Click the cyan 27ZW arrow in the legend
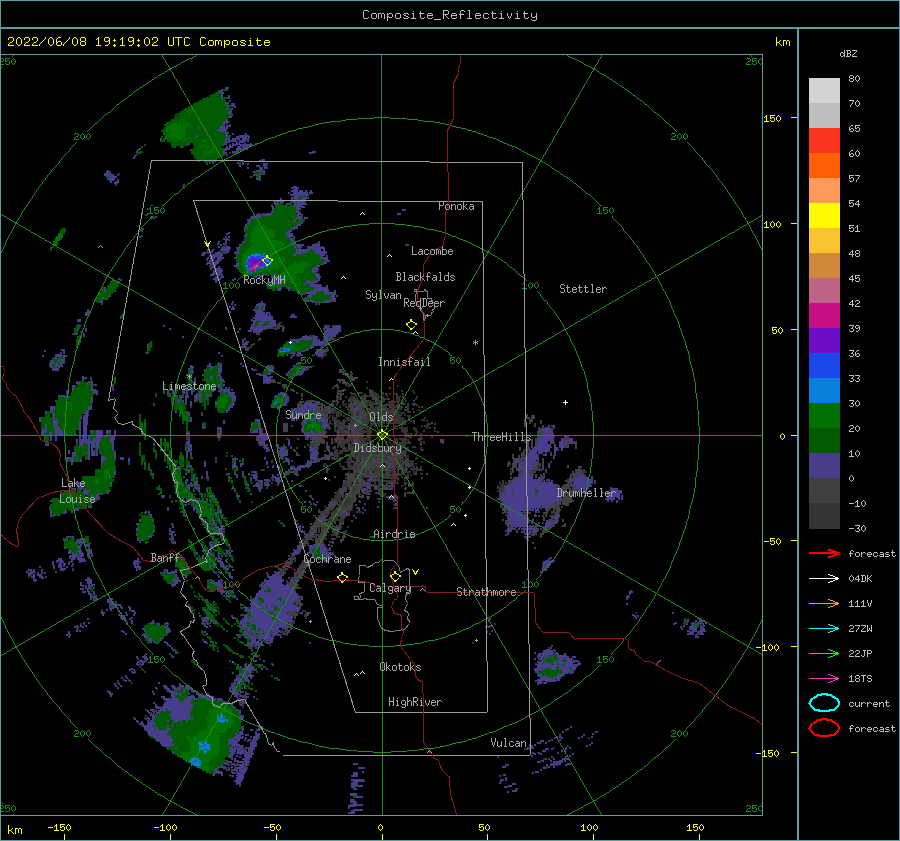Viewport: 900px width, 841px height. [824, 629]
